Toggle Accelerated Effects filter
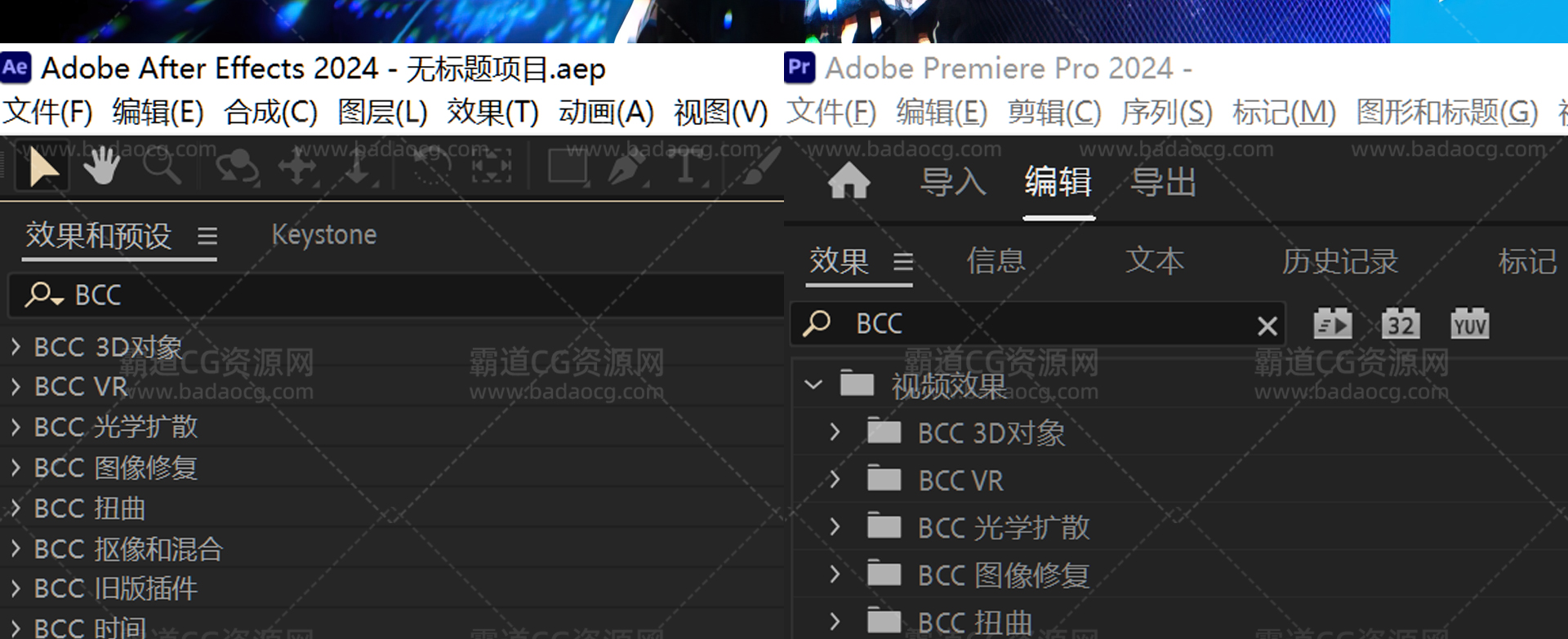Image resolution: width=1568 pixels, height=639 pixels. (1332, 325)
